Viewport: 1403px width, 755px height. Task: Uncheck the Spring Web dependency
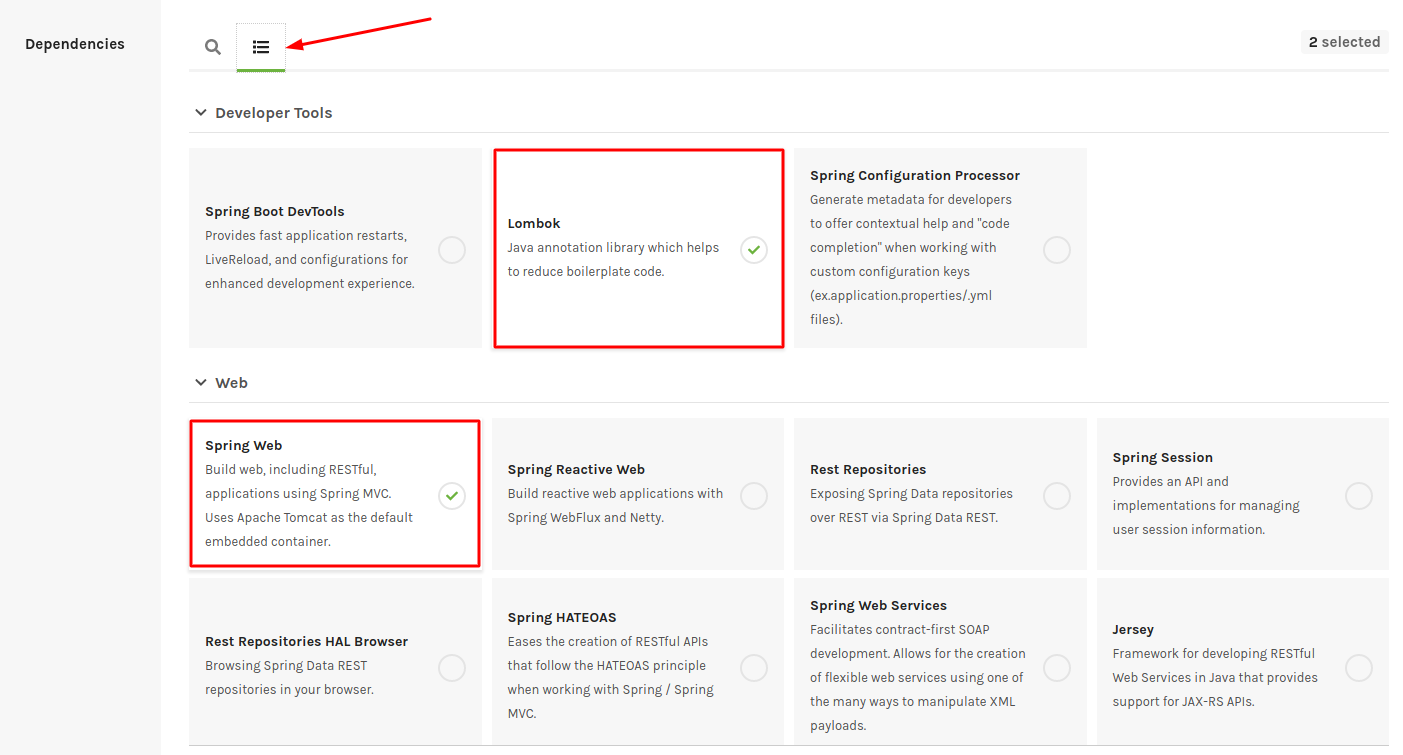tap(452, 496)
